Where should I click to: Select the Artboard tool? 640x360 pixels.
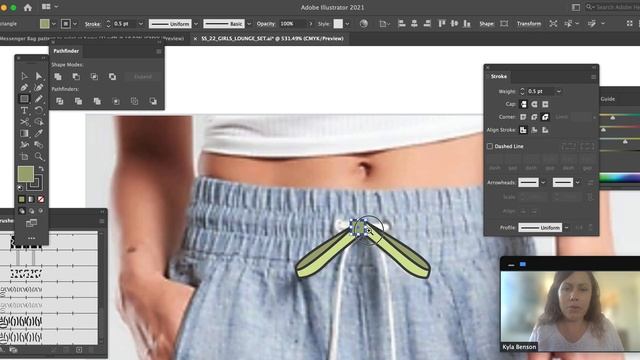(x=24, y=156)
